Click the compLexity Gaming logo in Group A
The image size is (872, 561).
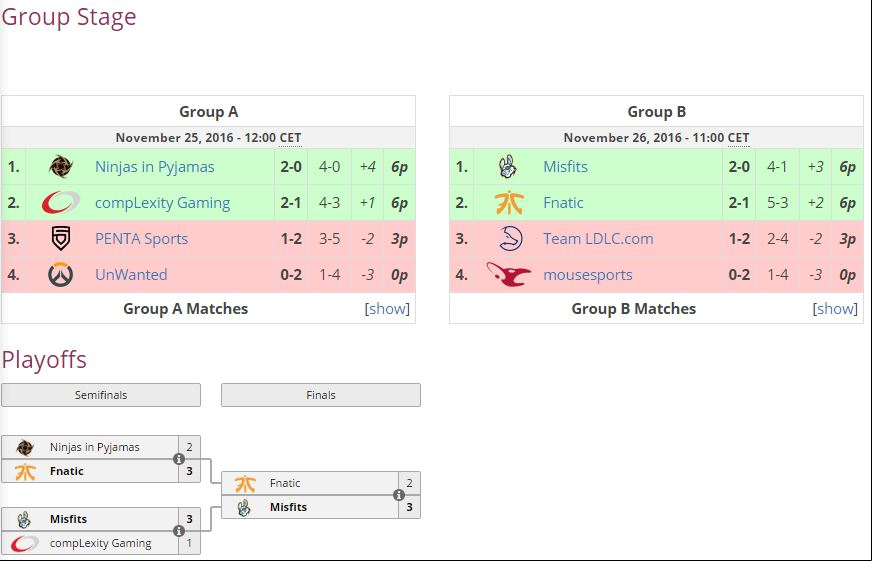coord(61,203)
